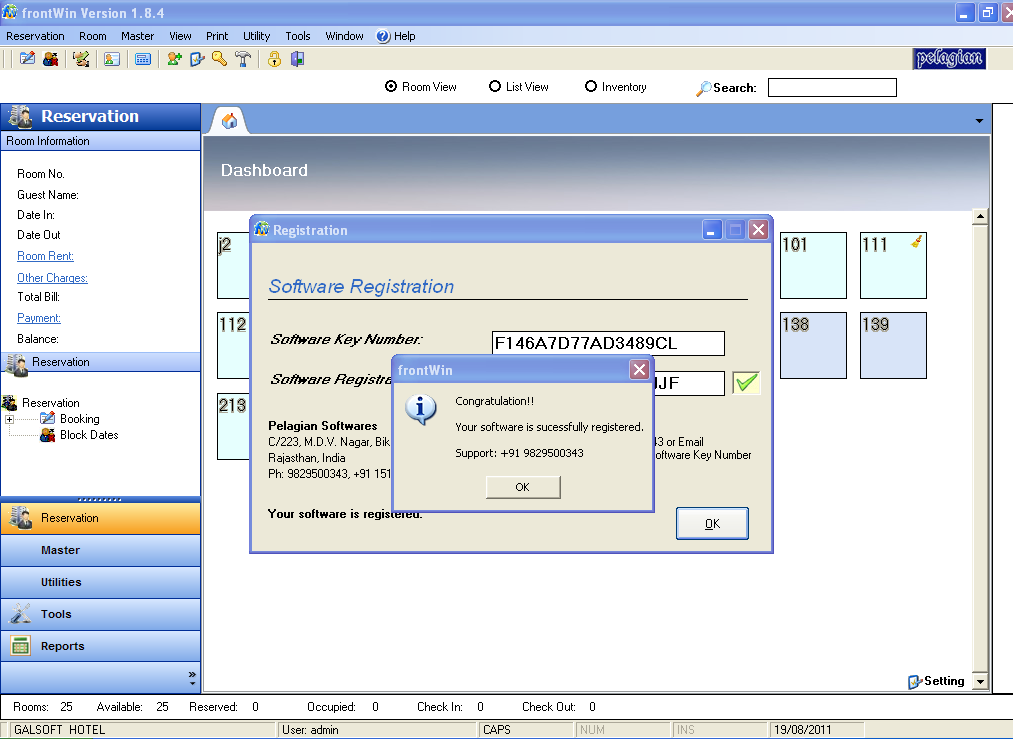Click the Block Dates tree item icon
This screenshot has height=739, width=1013.
click(x=47, y=435)
